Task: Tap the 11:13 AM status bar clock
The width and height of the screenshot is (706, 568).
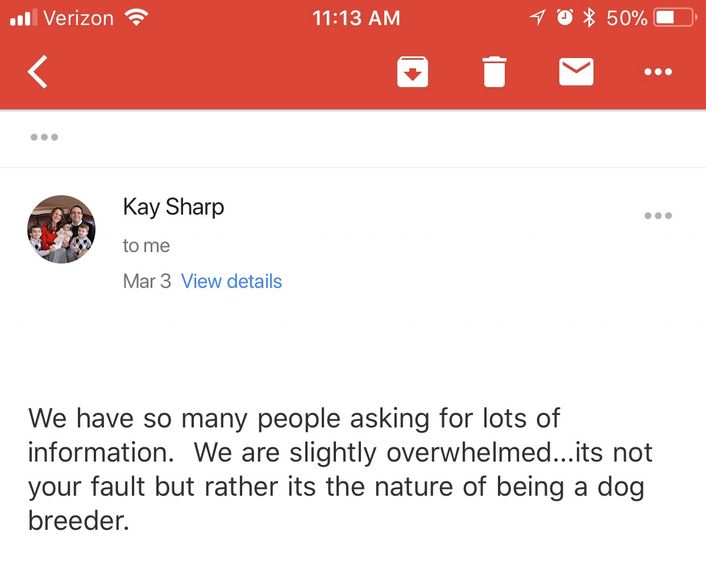Action: 356,18
